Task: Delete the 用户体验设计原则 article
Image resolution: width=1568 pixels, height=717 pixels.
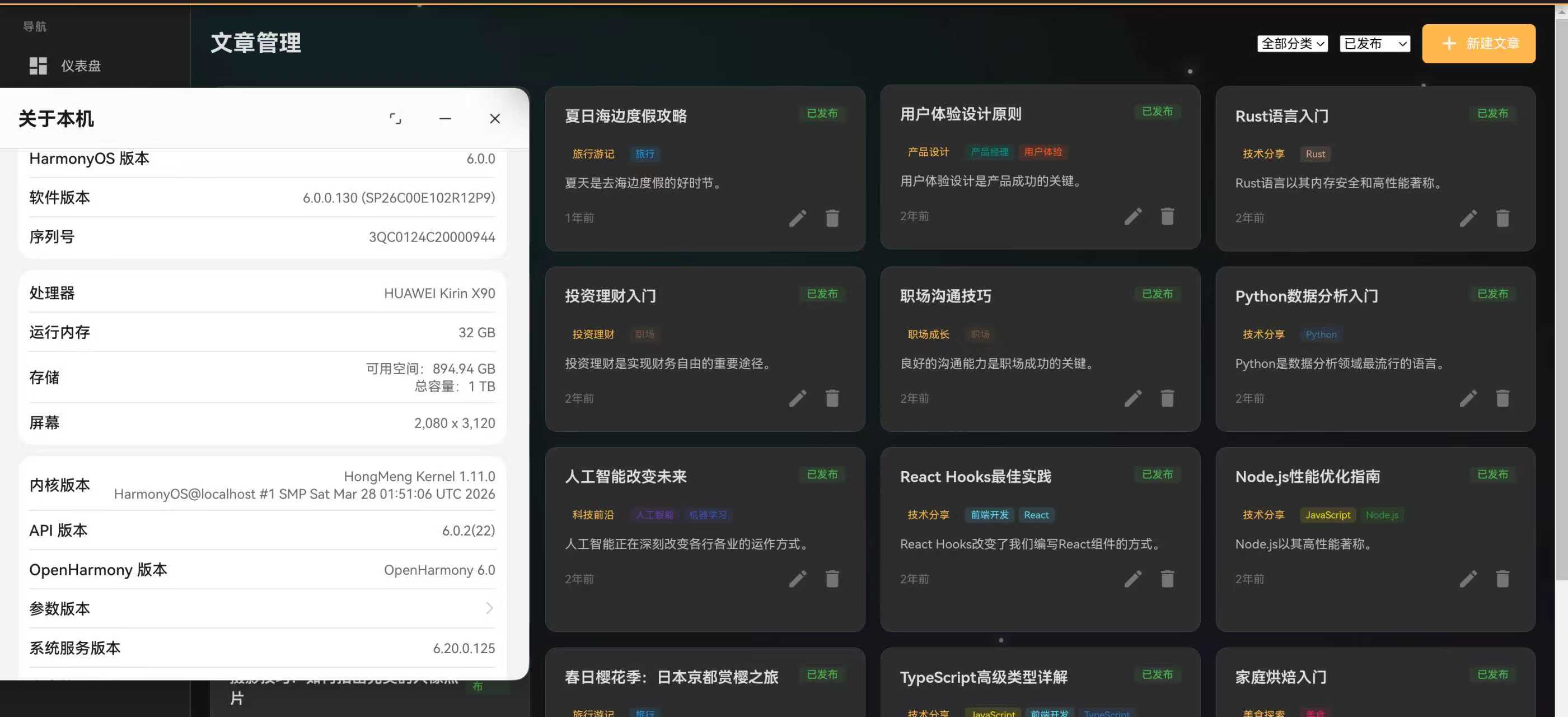Action: [x=1167, y=216]
